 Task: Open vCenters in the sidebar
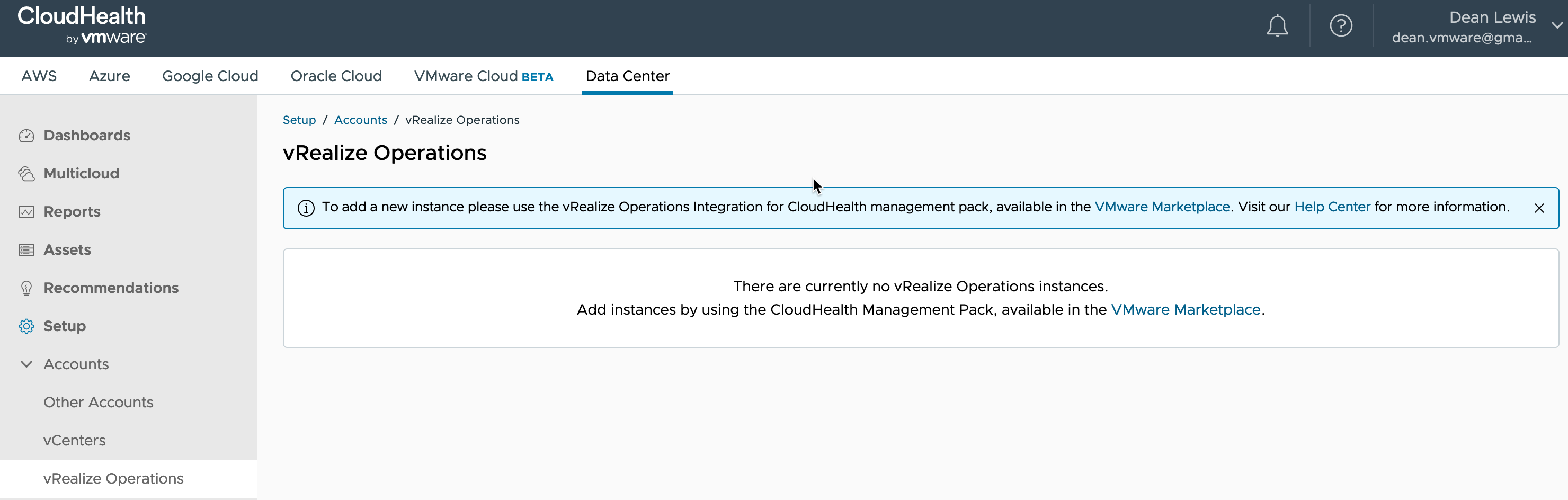pyautogui.click(x=74, y=440)
